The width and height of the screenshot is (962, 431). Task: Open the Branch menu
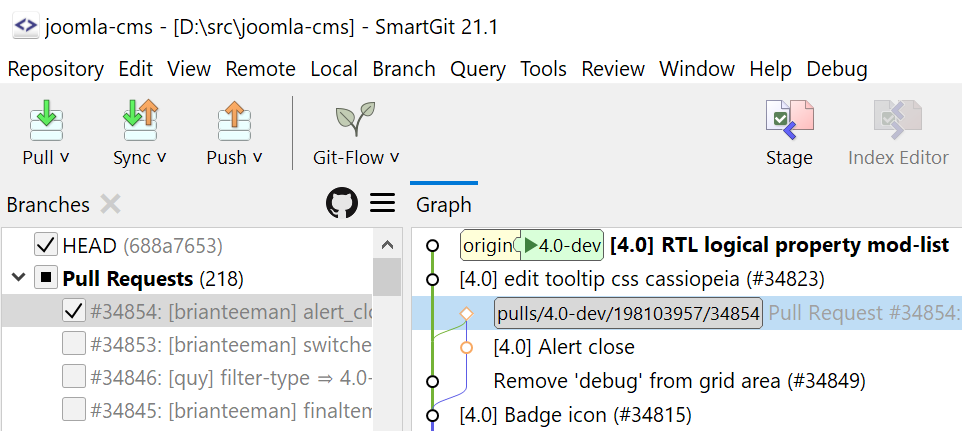pos(403,69)
